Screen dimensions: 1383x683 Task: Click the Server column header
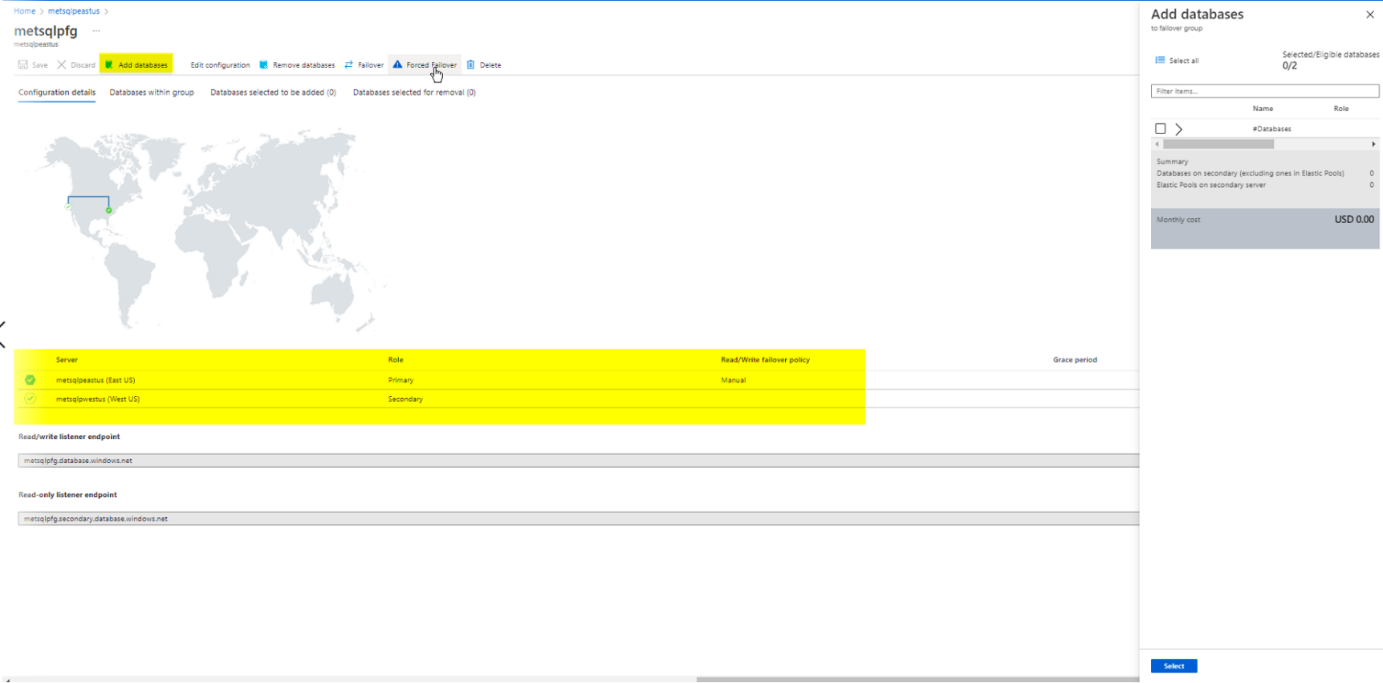67,360
